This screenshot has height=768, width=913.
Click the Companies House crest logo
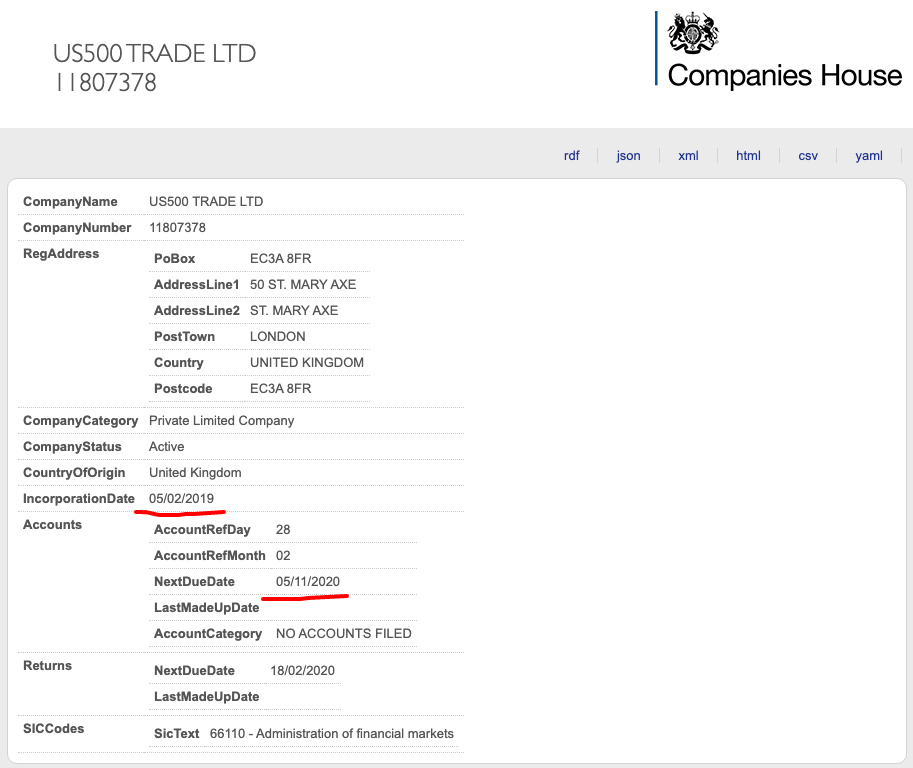click(x=693, y=33)
